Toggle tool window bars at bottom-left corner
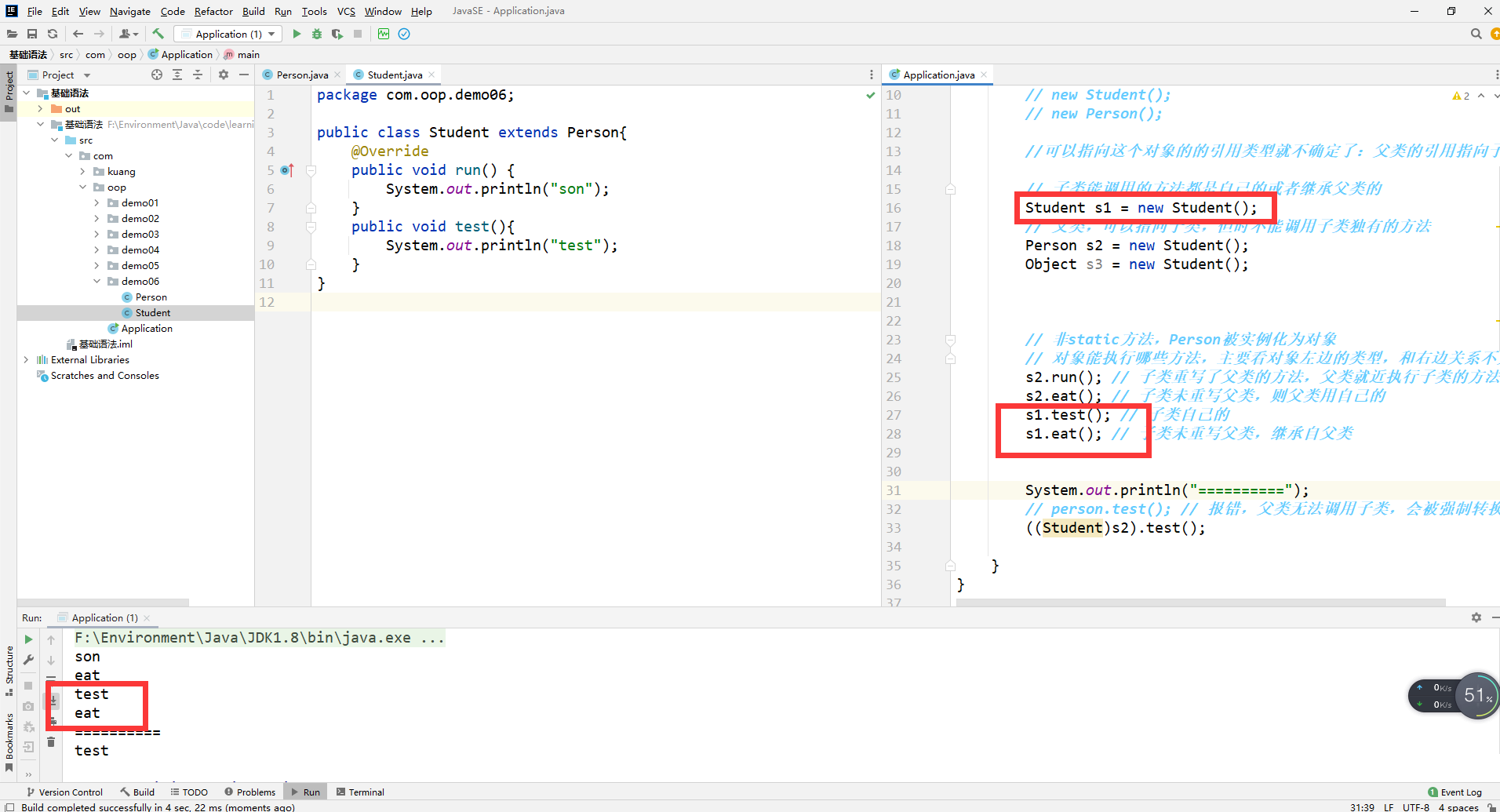 [9, 807]
